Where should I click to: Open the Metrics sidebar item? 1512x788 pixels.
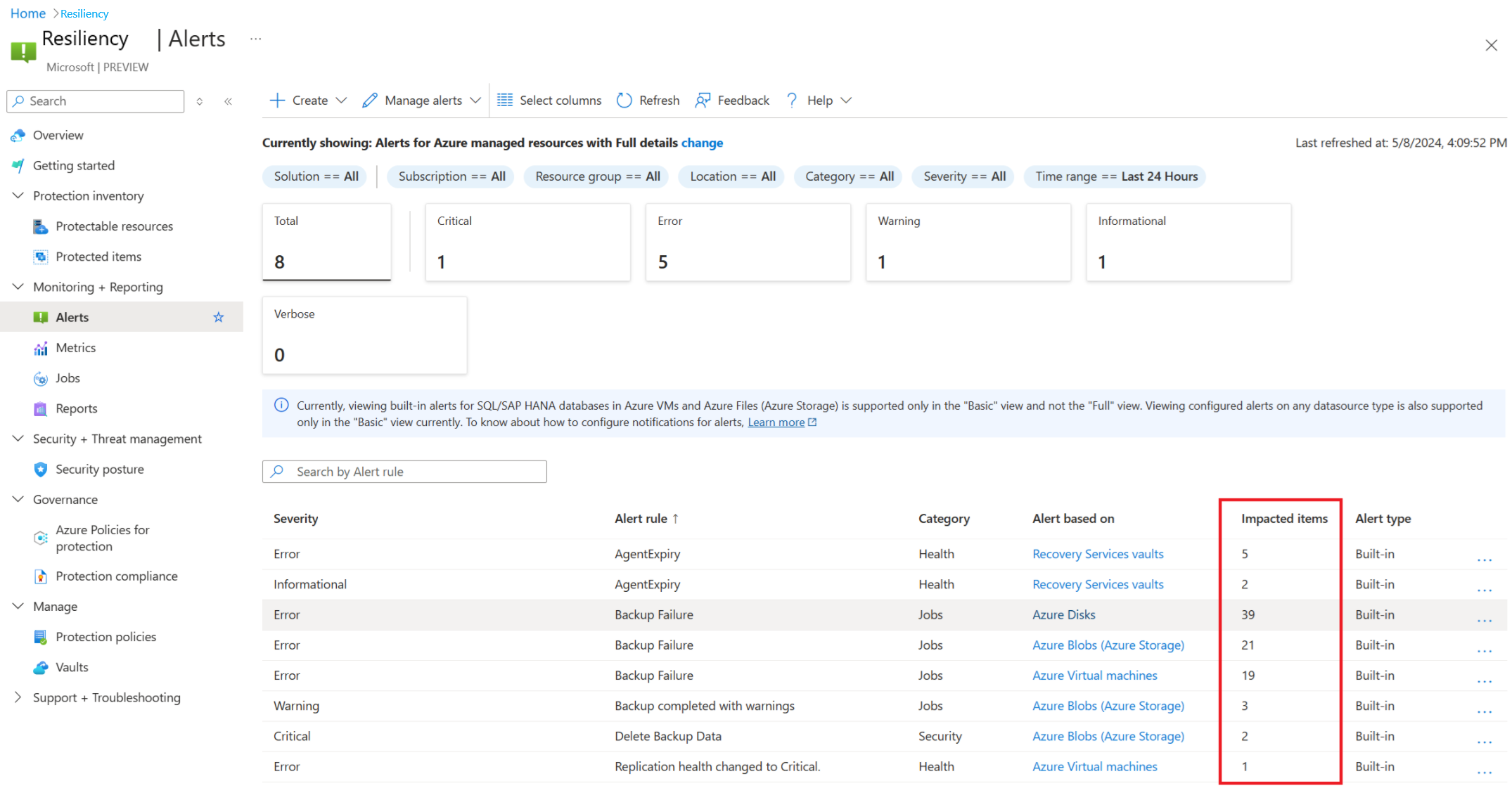[75, 348]
